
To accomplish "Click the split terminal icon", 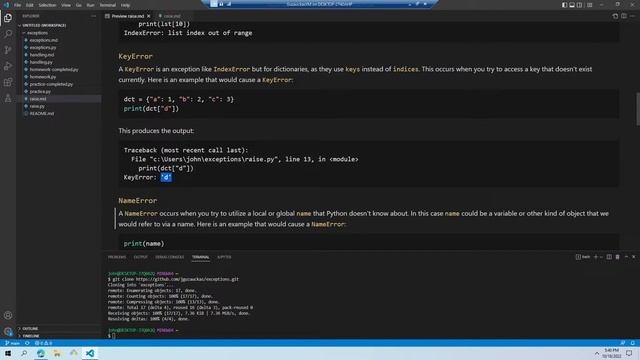I will coord(609,257).
